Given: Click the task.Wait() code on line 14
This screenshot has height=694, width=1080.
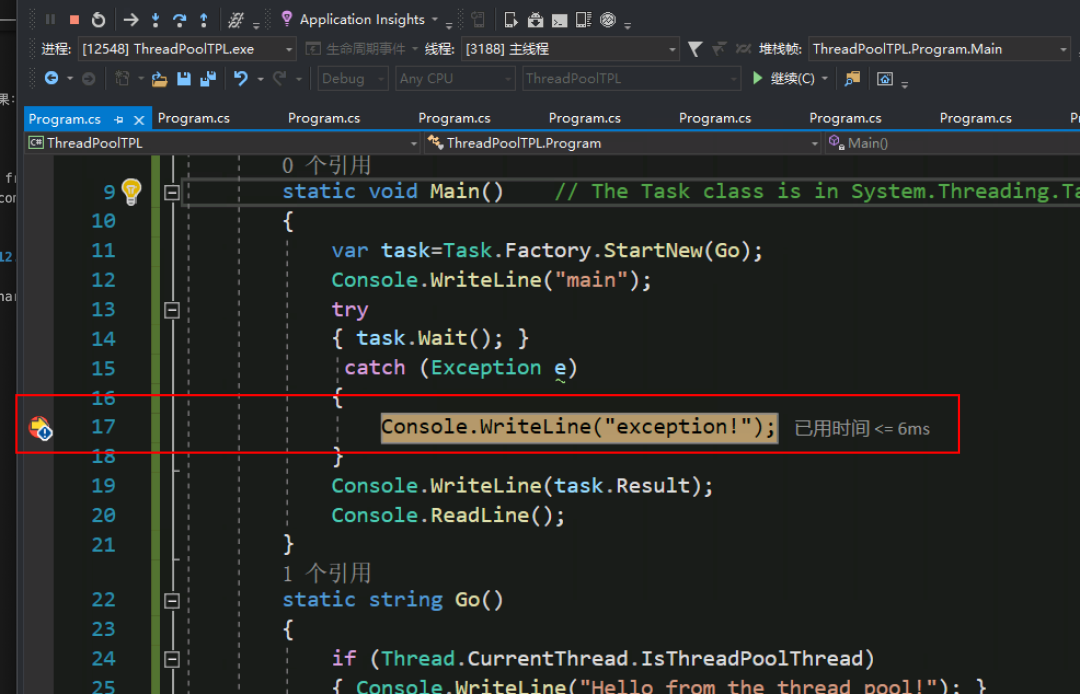Looking at the screenshot, I should pos(430,338).
